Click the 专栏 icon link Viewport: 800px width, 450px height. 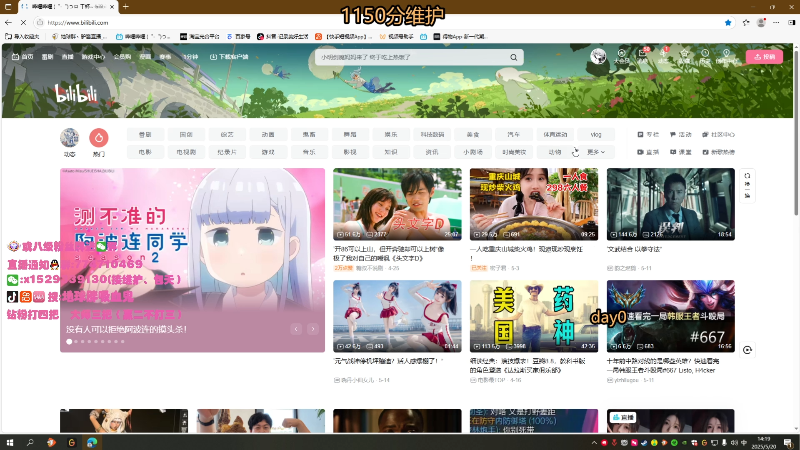648,135
